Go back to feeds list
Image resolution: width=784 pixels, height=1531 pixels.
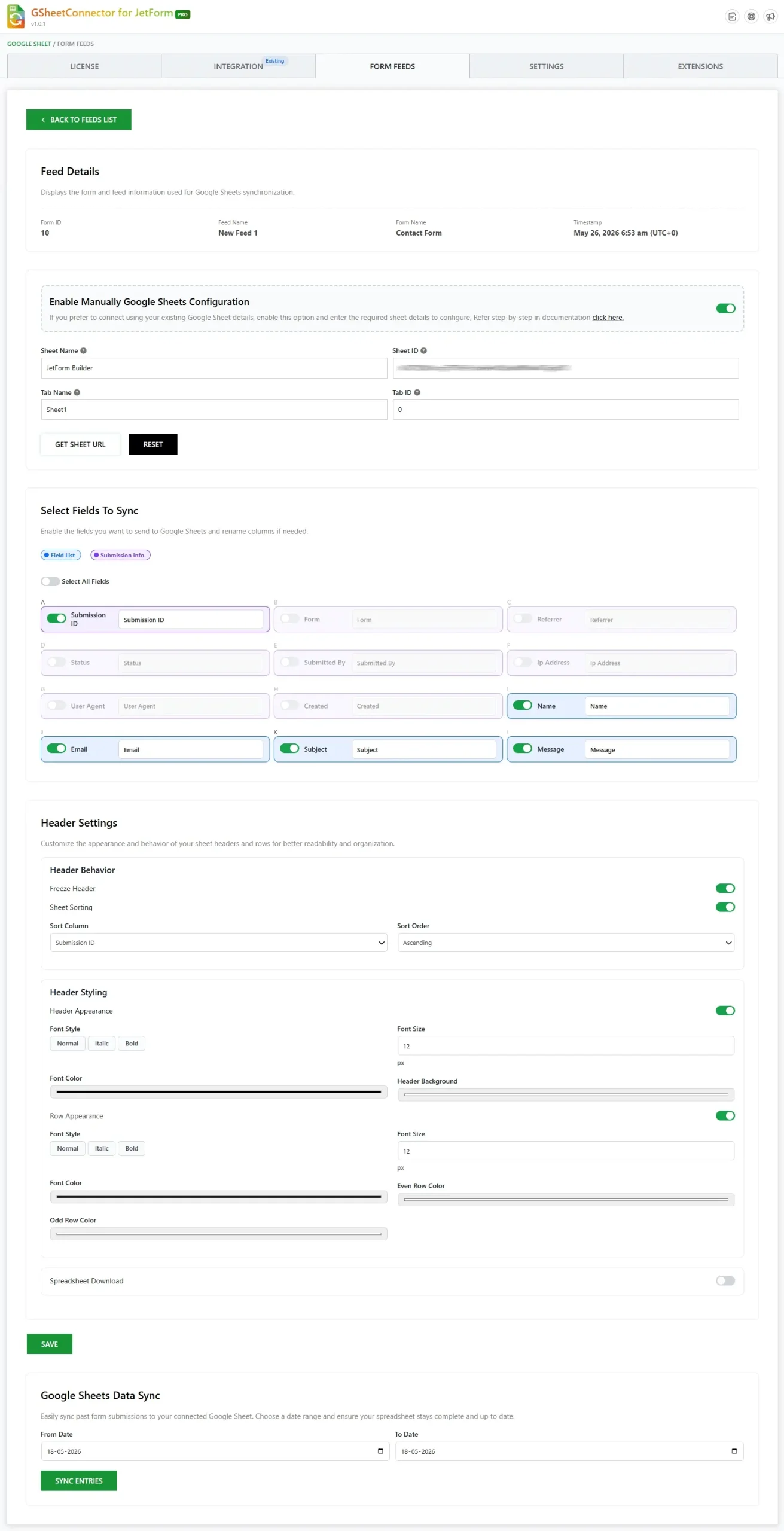tap(79, 120)
